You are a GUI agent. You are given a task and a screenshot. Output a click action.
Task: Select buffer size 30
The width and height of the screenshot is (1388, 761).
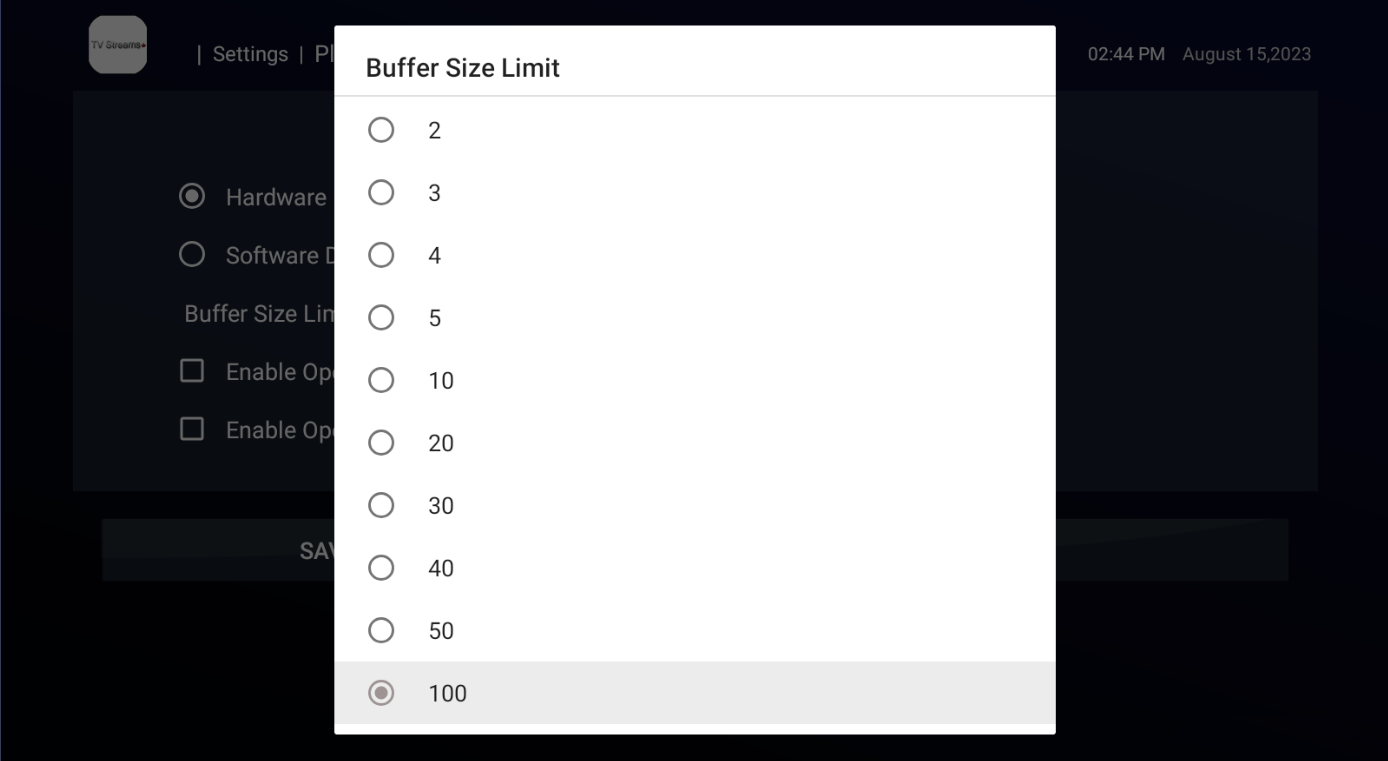coord(694,505)
